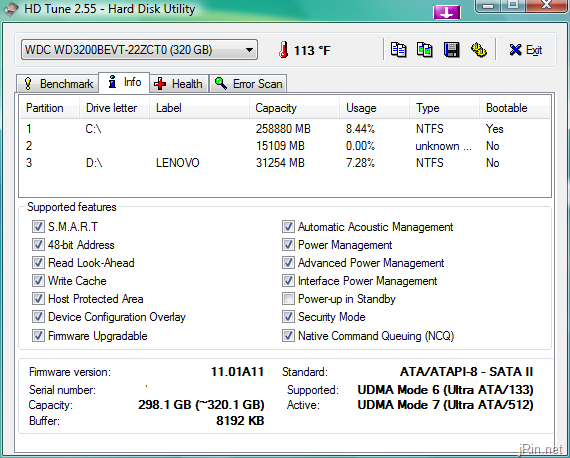Click the 7.28% usage value
The width and height of the screenshot is (570, 458).
point(360,162)
